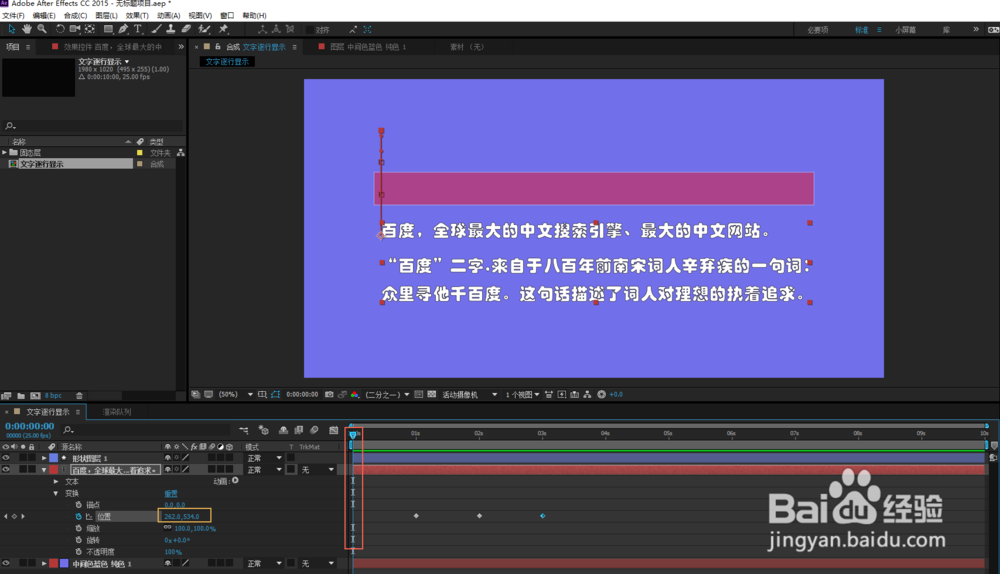This screenshot has width=1000, height=574.
Task: Expand the 中间色蓝色 纯色 1 layer
Action: coord(44,563)
